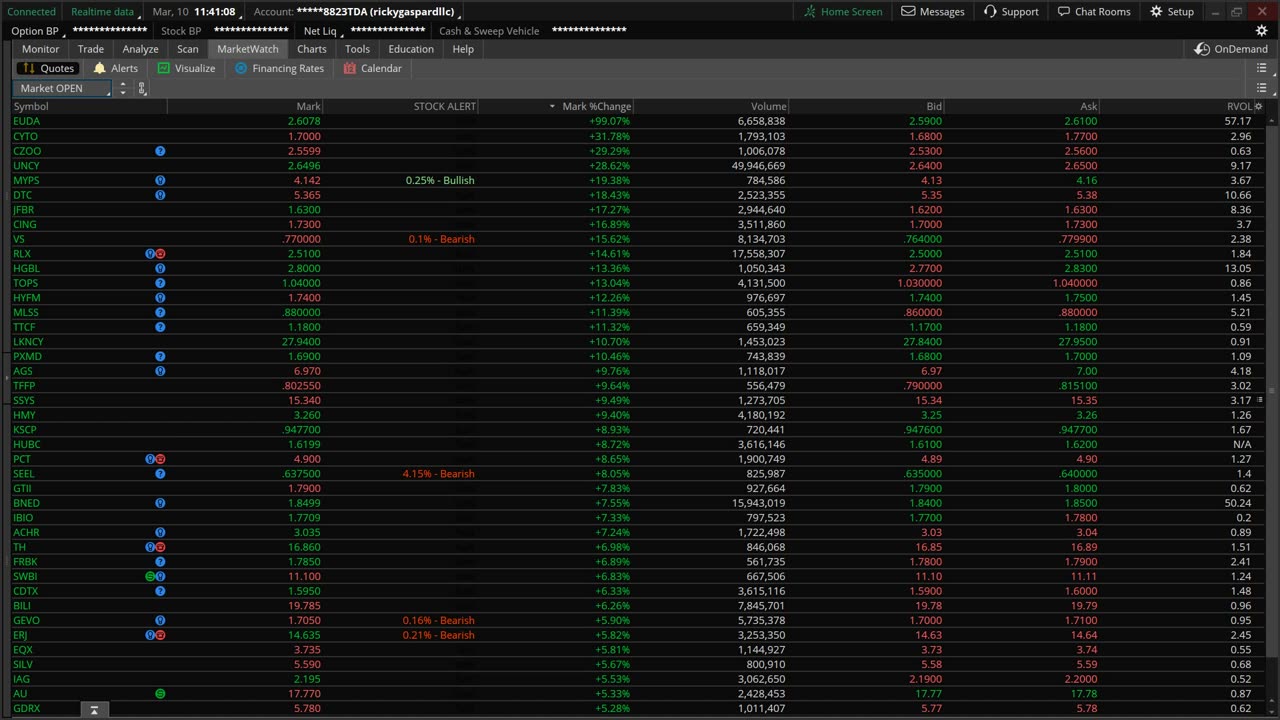Open Chat Rooms
This screenshot has width=1280, height=720.
[x=1093, y=11]
